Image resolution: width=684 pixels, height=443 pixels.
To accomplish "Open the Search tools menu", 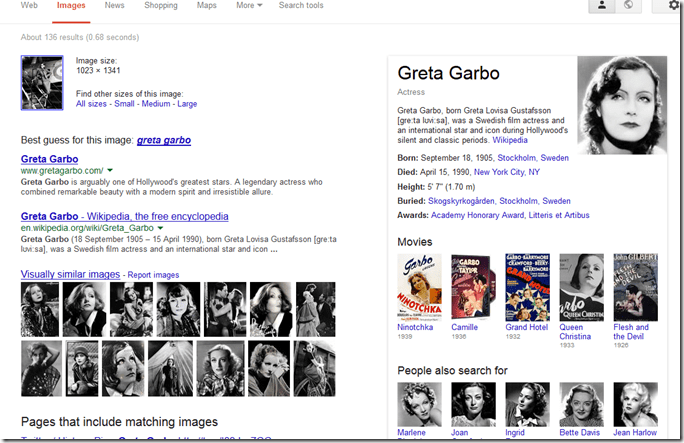I will coord(301,6).
